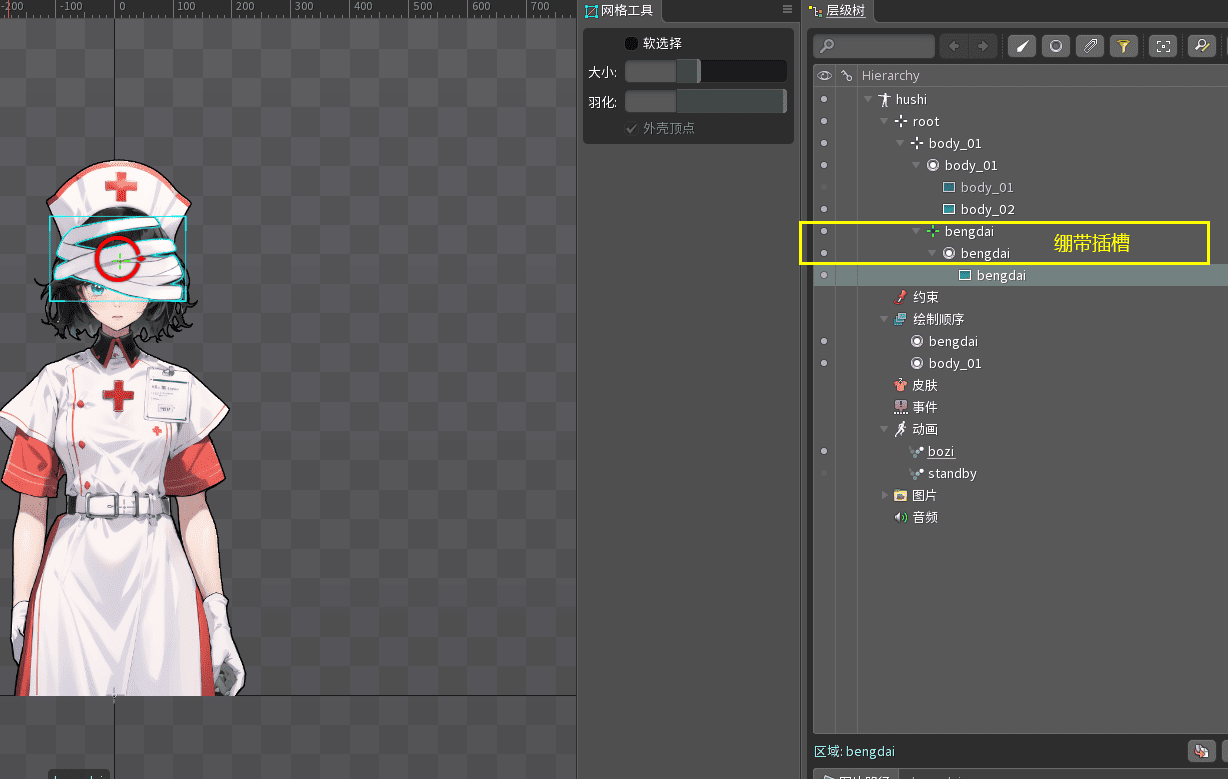The width and height of the screenshot is (1228, 779).
Task: Click the yellow funnel filter icon
Action: coord(1123,46)
